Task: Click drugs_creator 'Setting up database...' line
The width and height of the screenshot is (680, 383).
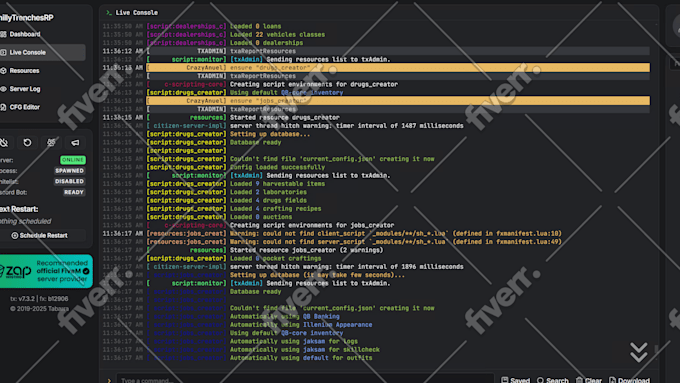Action: pos(270,134)
